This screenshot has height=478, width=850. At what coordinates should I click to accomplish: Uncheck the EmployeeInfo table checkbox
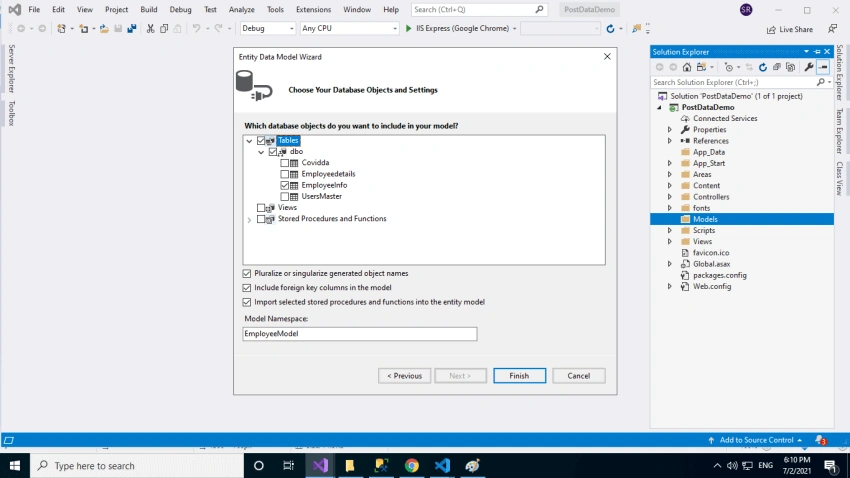(x=285, y=185)
